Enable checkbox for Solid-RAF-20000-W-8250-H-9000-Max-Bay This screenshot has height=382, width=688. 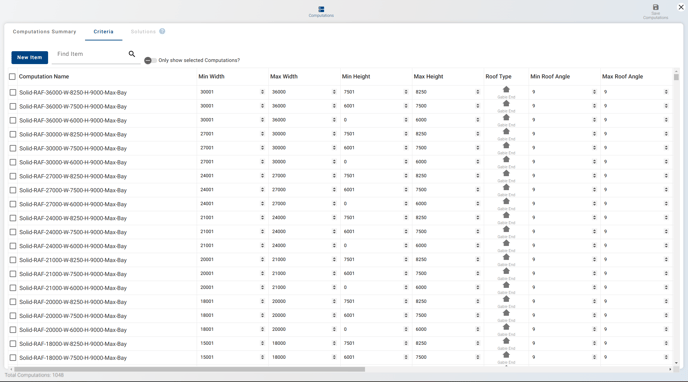(x=13, y=302)
